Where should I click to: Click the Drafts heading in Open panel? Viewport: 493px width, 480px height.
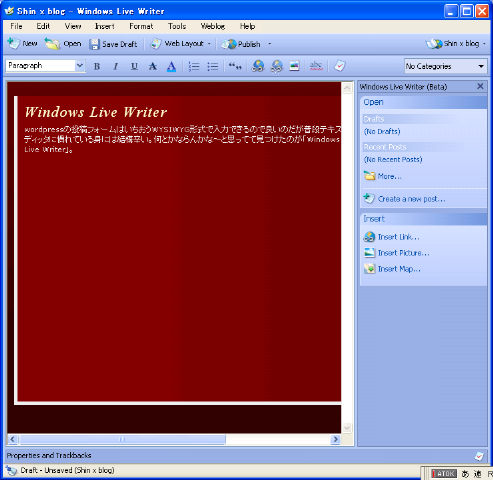tap(374, 119)
